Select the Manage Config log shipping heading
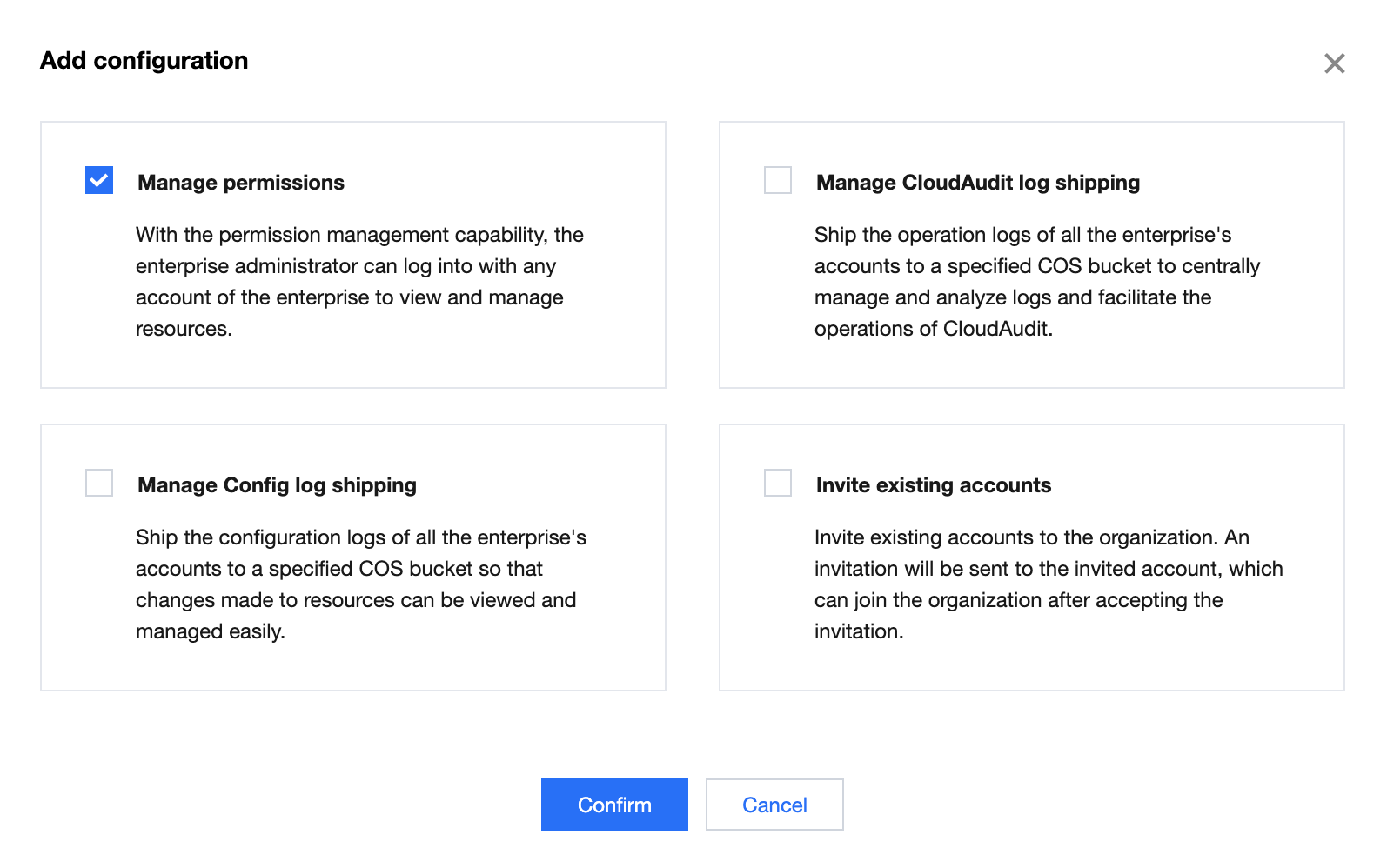The image size is (1387, 868). (277, 485)
